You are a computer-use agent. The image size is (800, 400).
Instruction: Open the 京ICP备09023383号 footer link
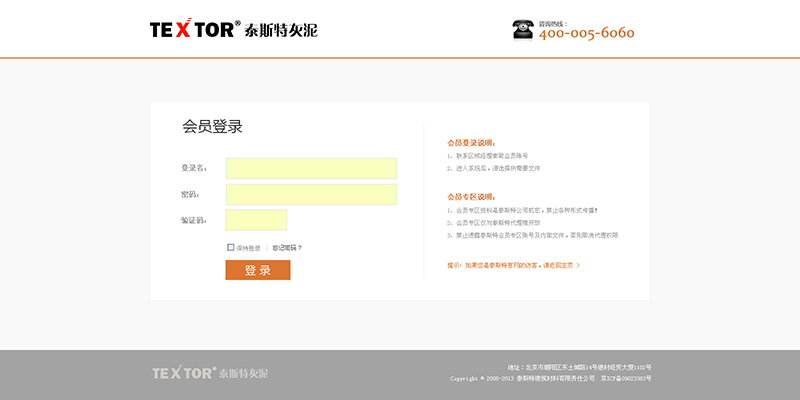click(x=625, y=379)
